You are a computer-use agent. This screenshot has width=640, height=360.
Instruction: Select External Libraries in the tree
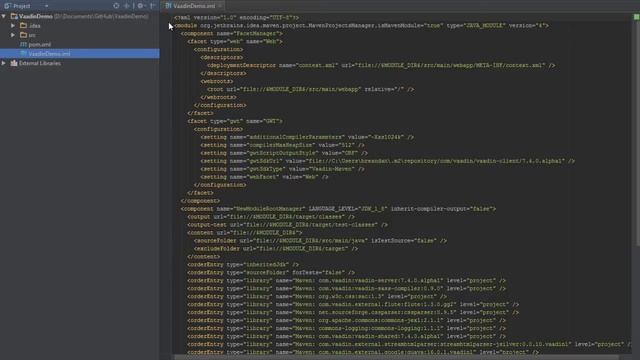tap(40, 63)
